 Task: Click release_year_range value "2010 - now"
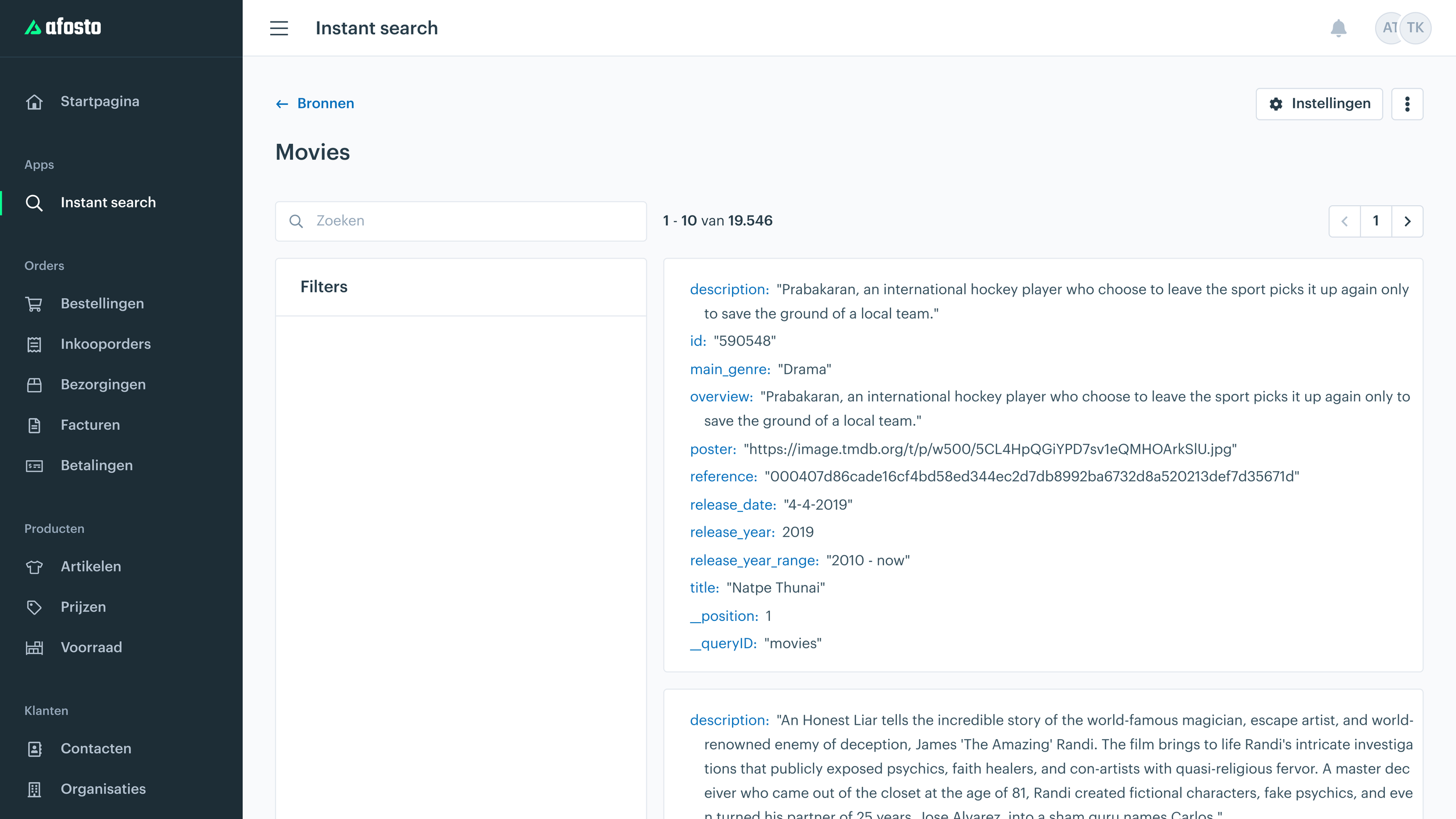click(x=868, y=560)
